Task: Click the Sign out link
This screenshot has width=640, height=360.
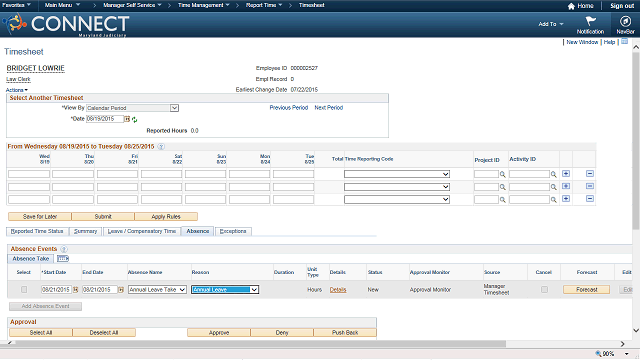Action: (622, 6)
